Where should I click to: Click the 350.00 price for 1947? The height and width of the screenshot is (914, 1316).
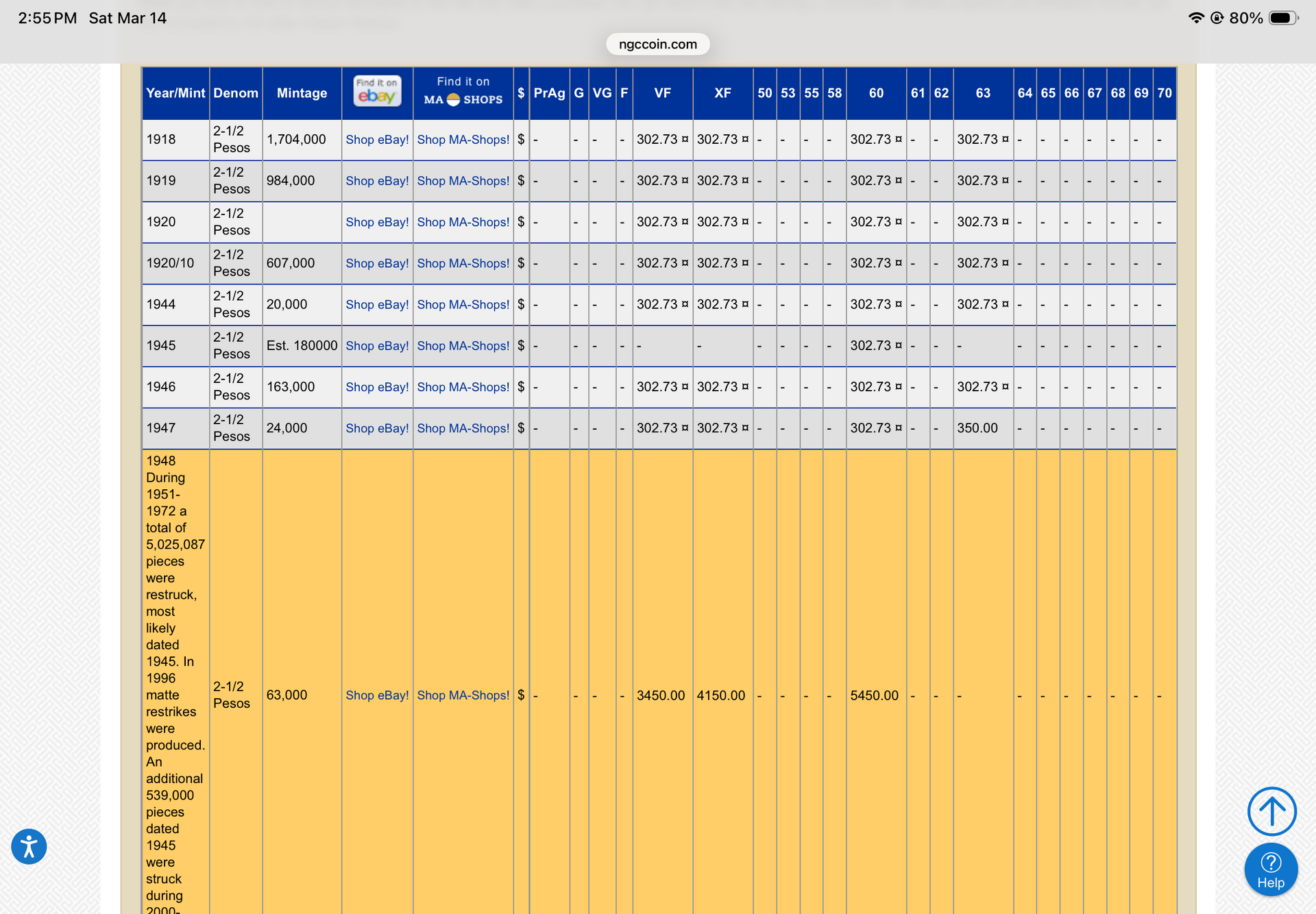pos(977,428)
